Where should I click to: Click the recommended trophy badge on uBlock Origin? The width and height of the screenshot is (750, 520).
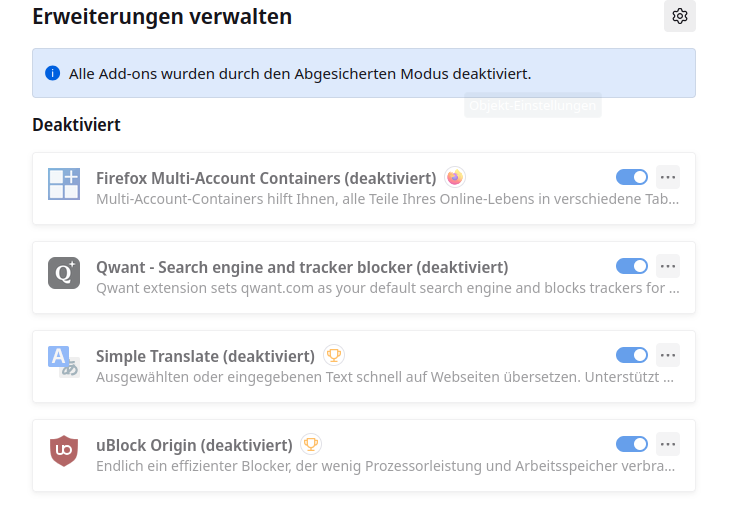(x=312, y=444)
